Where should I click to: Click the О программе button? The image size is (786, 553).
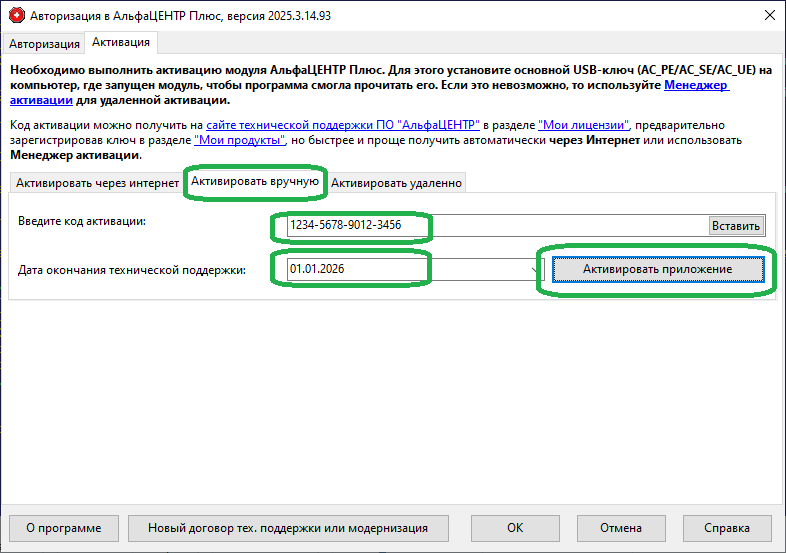coord(64,528)
